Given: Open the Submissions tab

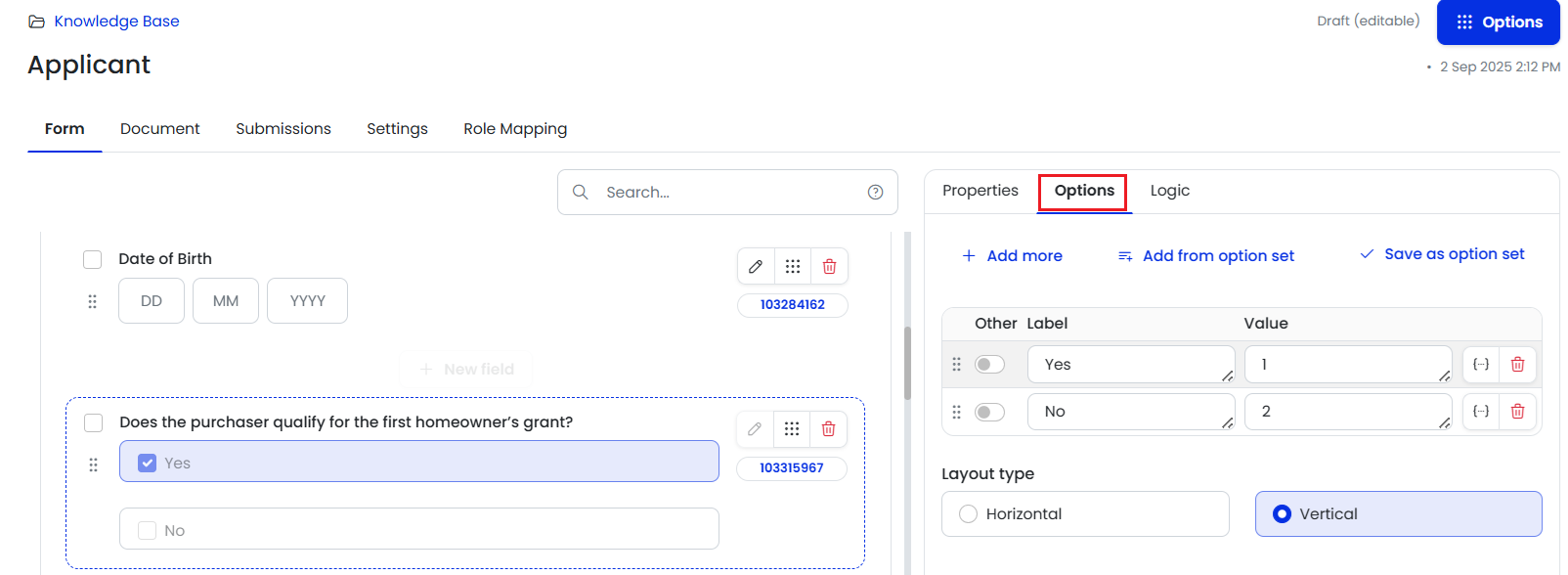Looking at the screenshot, I should tap(283, 129).
